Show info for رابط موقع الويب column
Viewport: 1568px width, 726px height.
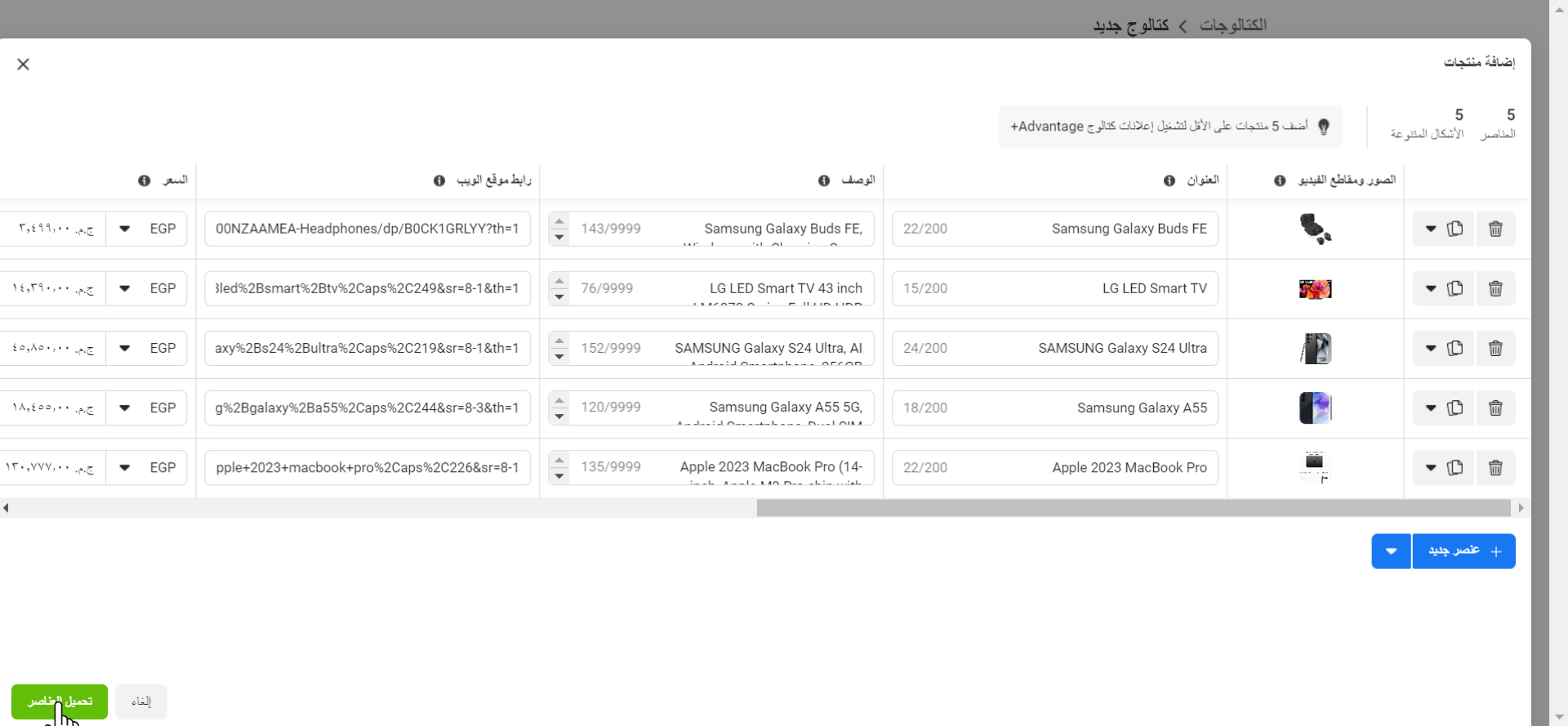(x=439, y=180)
